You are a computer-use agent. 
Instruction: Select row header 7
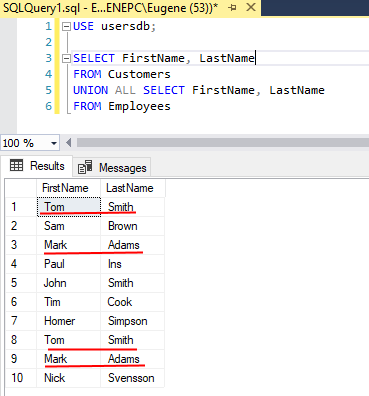point(21,321)
